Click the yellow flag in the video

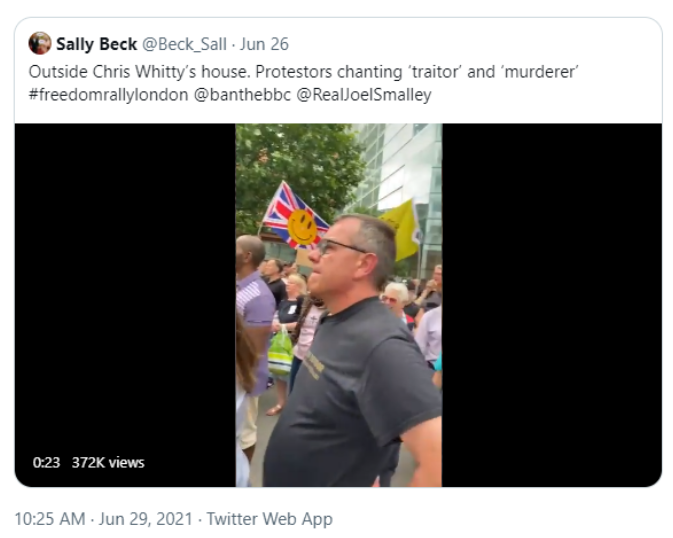(401, 230)
